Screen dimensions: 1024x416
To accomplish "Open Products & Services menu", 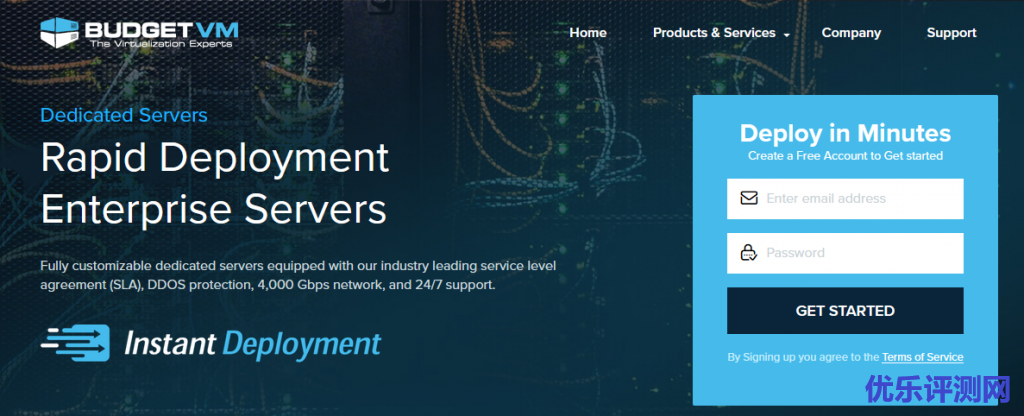I will 714,33.
